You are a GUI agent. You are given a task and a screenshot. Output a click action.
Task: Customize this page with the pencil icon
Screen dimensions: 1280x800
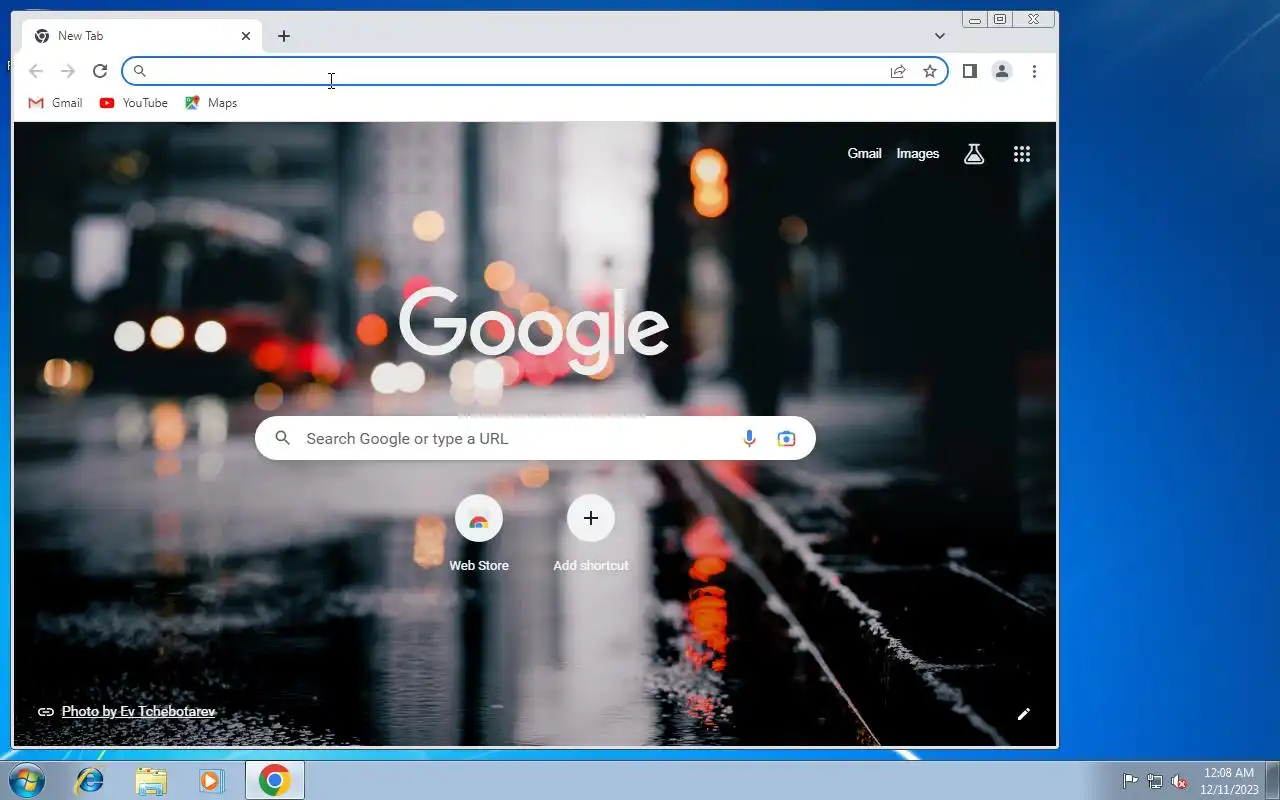pyautogui.click(x=1023, y=714)
